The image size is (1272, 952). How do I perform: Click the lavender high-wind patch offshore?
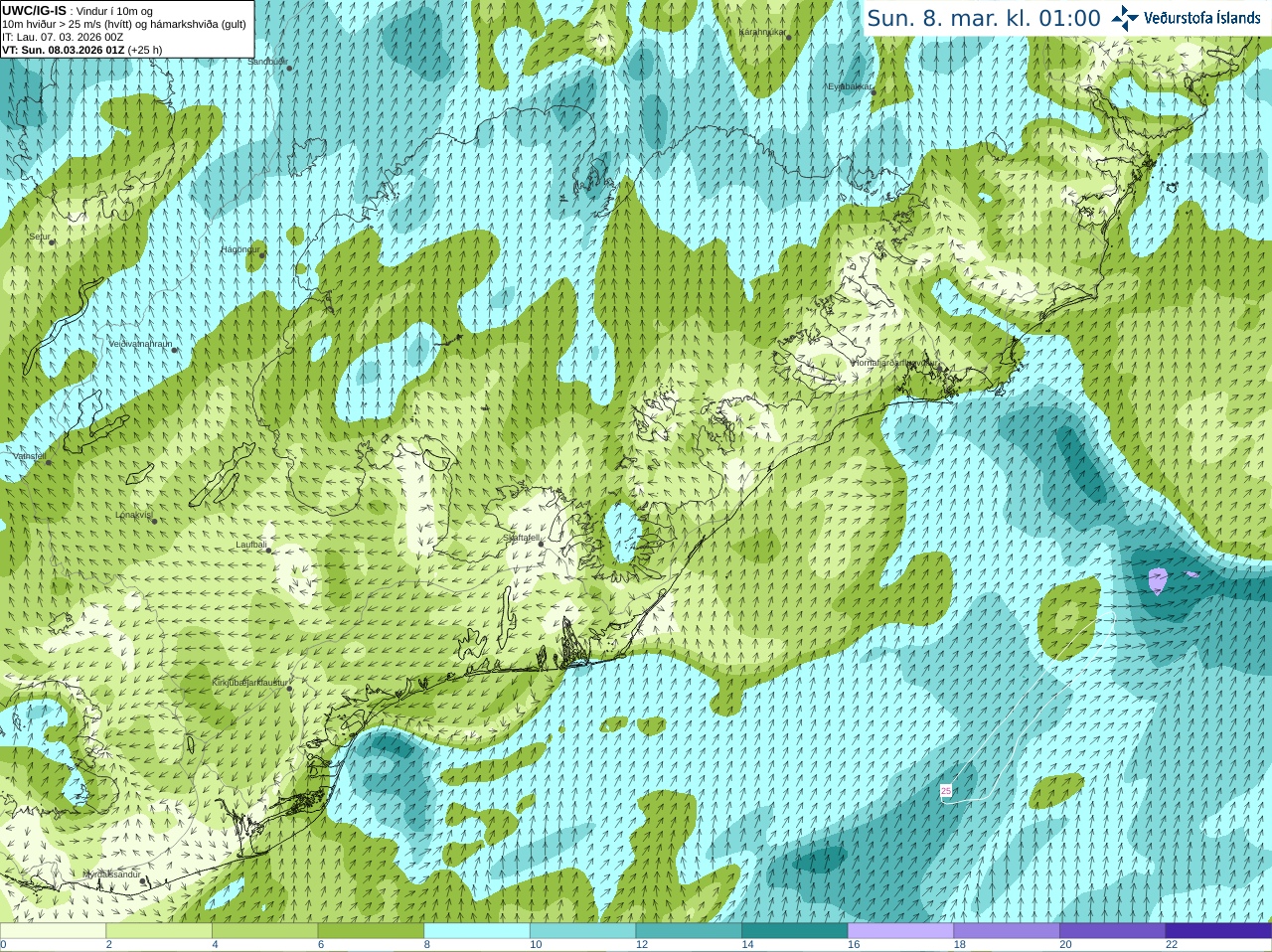click(1158, 580)
